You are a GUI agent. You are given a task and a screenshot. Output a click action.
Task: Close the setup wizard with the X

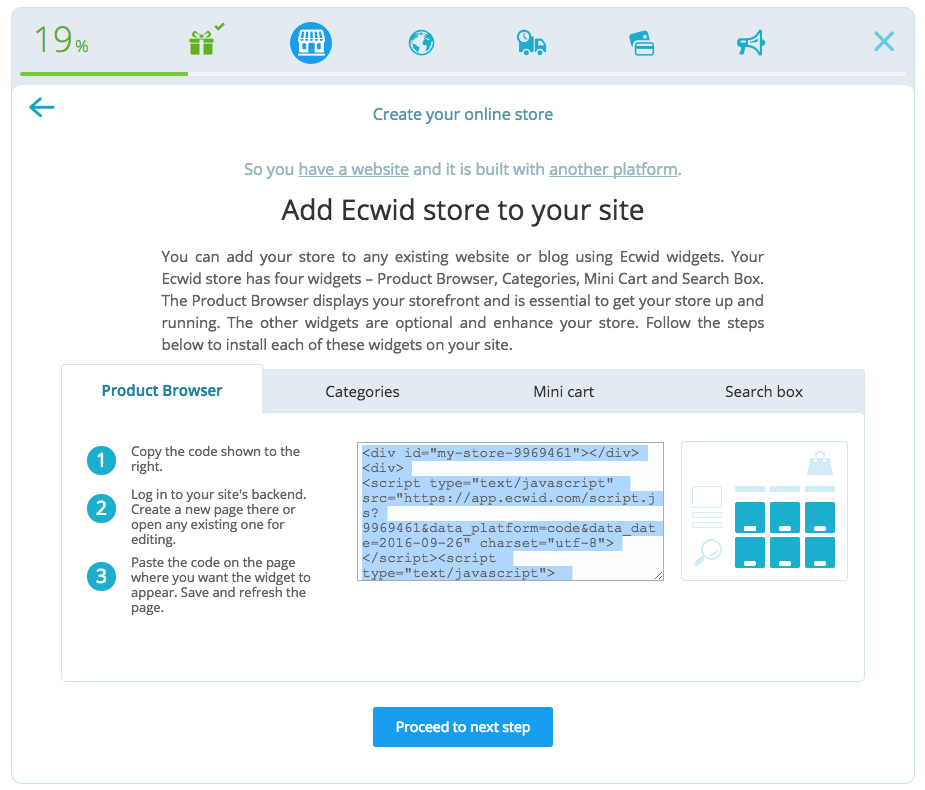(884, 41)
